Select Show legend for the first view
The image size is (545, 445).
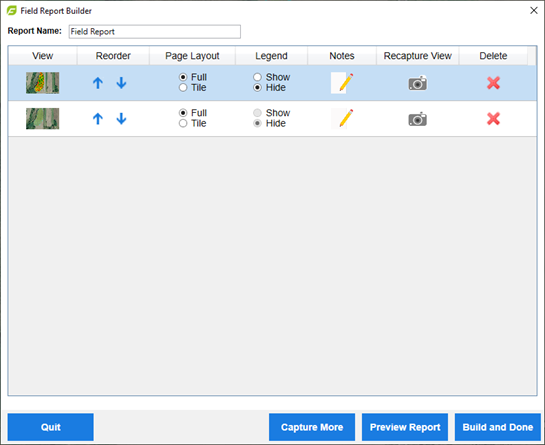click(271, 77)
